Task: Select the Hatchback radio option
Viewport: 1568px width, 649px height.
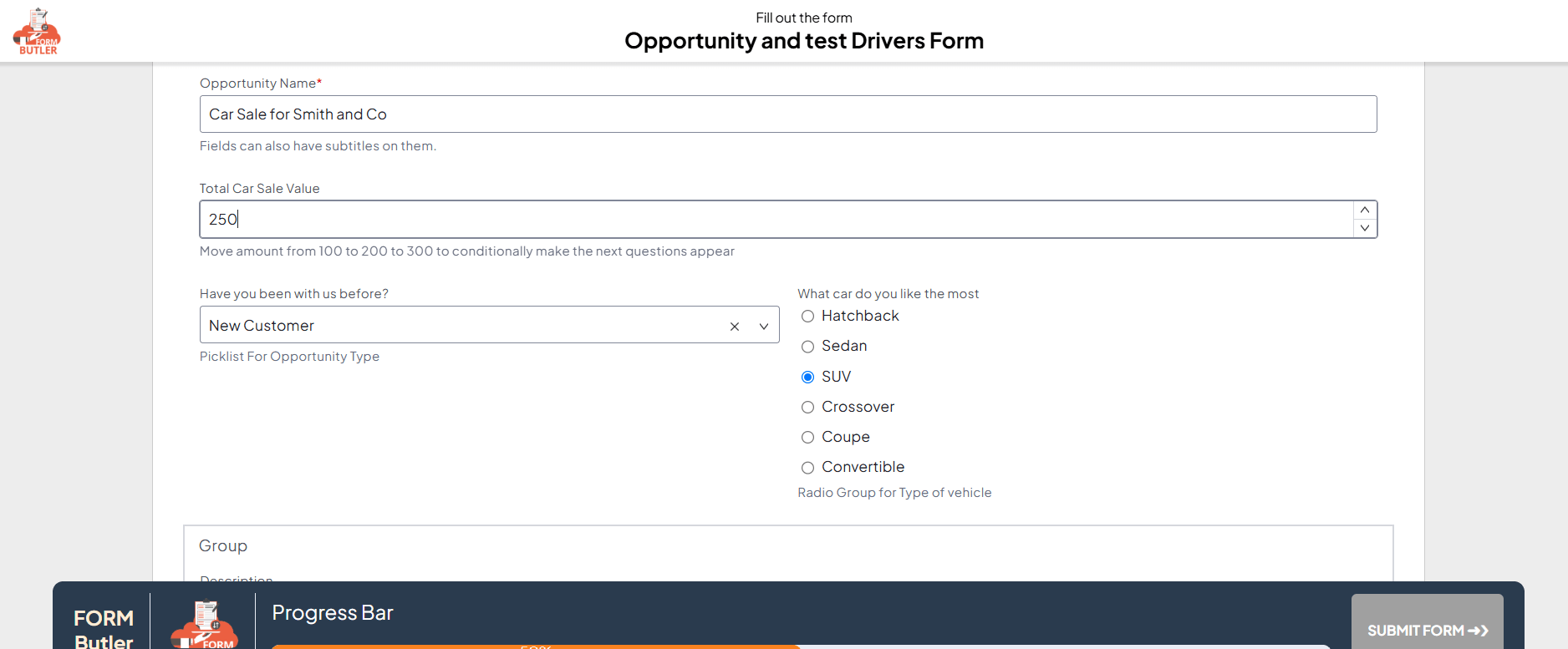Action: pyautogui.click(x=807, y=317)
